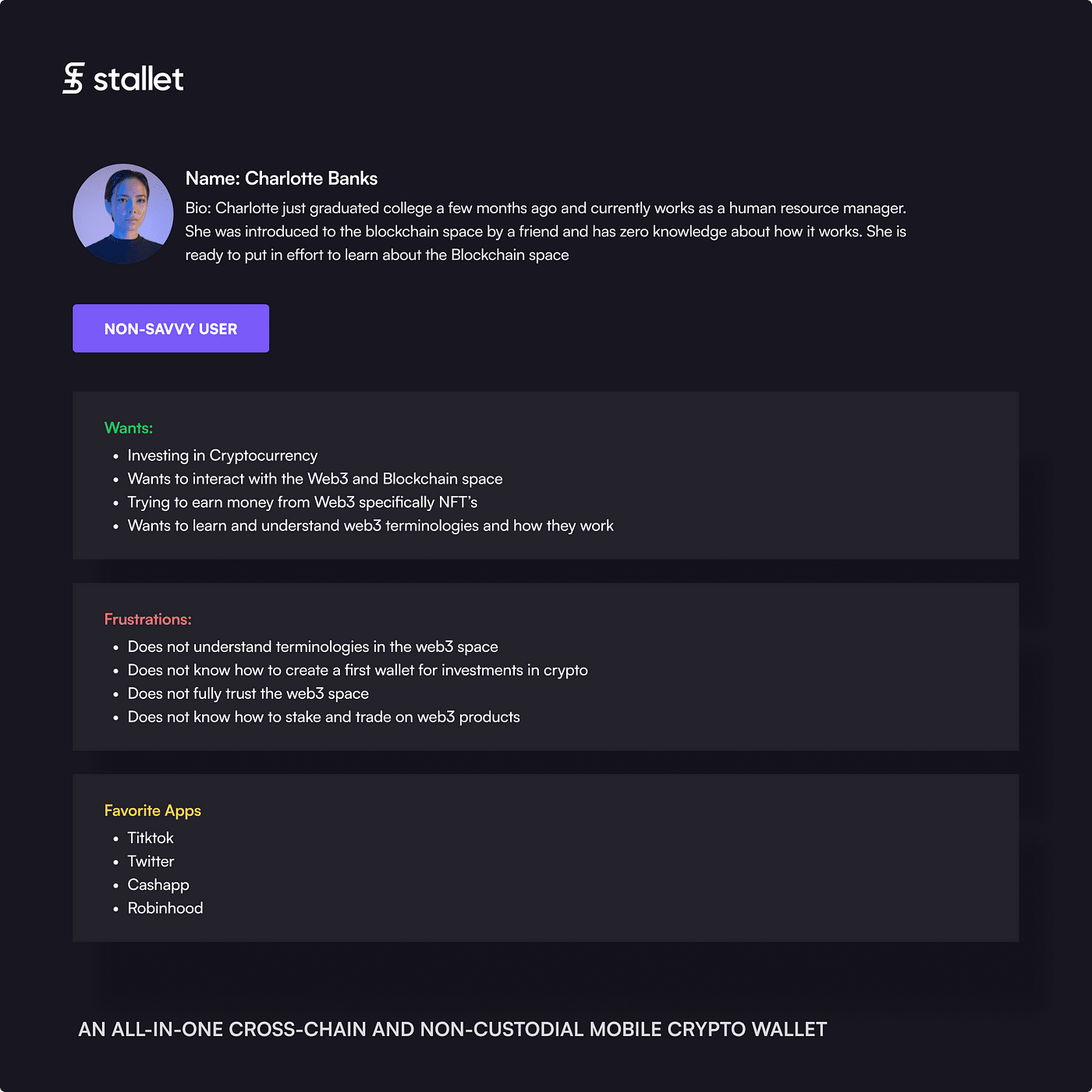Select the stallet wordmark text
Viewport: 1092px width, 1092px height.
[138, 79]
